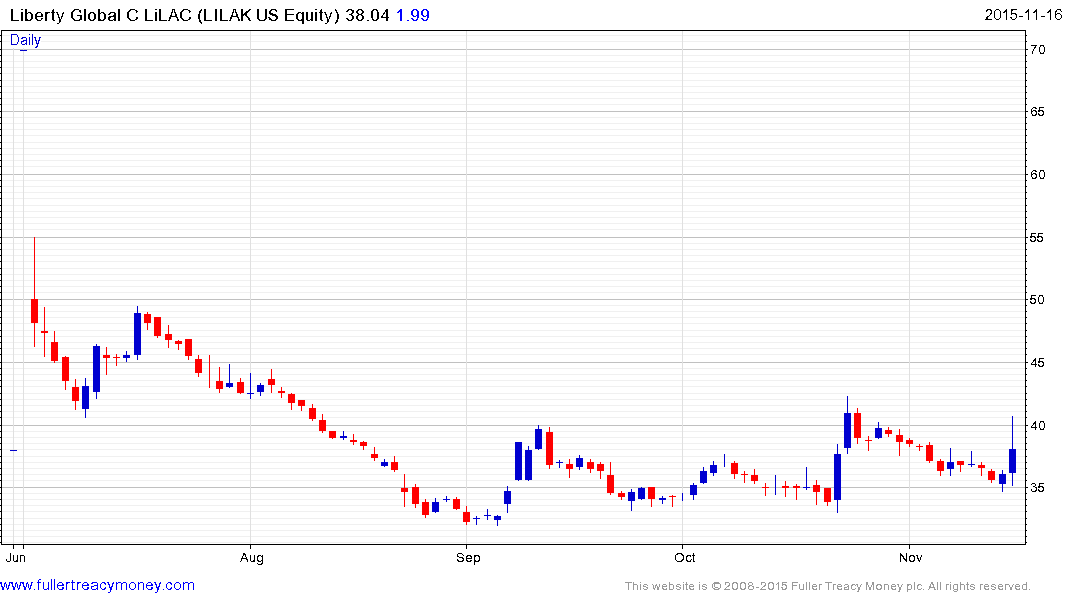Click the 45 price axis label
1075x600 pixels.
1037,363
